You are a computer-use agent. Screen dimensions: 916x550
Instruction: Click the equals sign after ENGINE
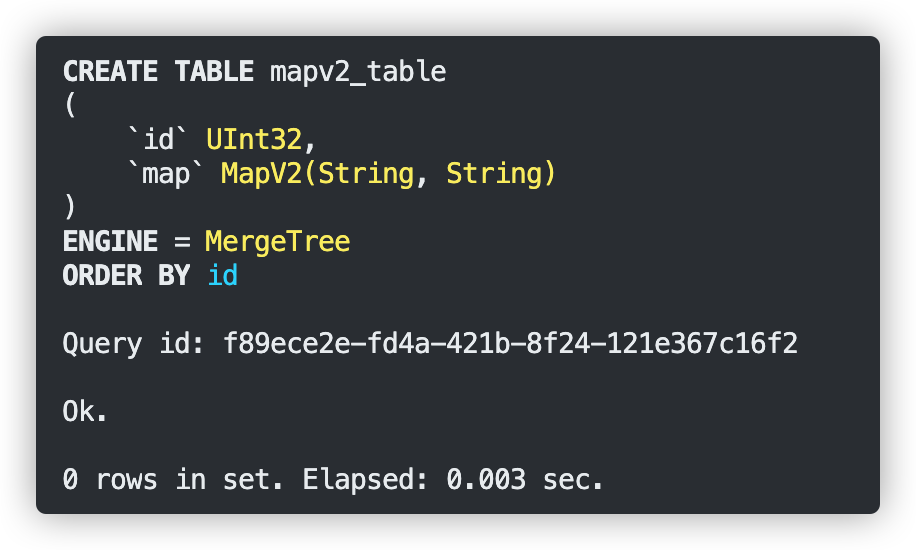[x=182, y=242]
